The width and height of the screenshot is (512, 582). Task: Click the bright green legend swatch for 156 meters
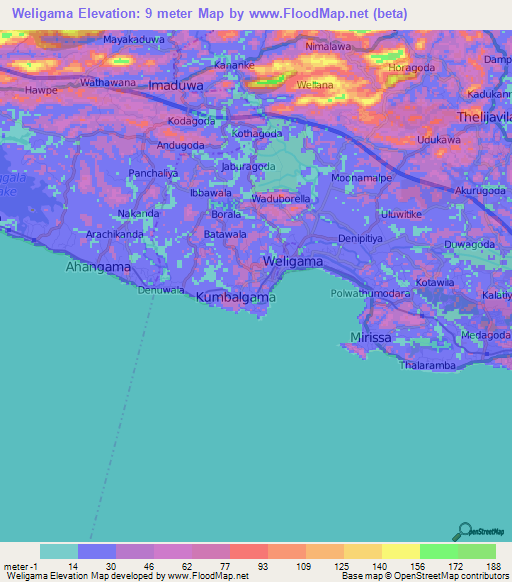coord(439,551)
